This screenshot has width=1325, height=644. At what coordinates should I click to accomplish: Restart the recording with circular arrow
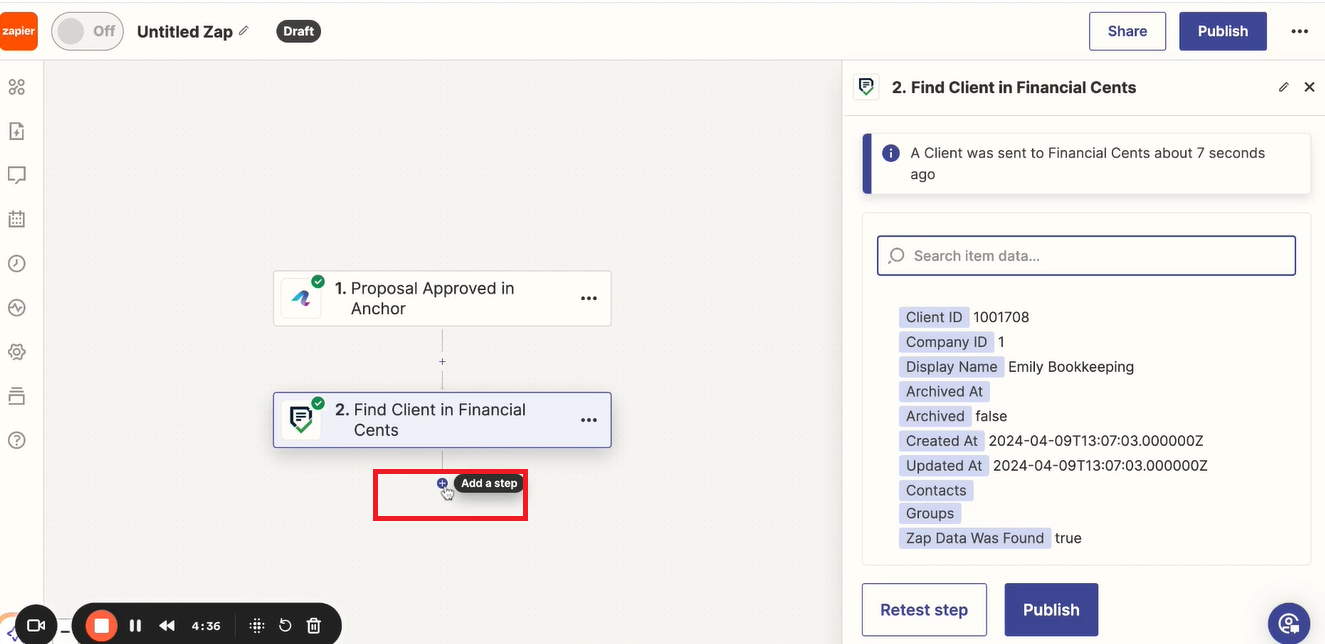(285, 626)
